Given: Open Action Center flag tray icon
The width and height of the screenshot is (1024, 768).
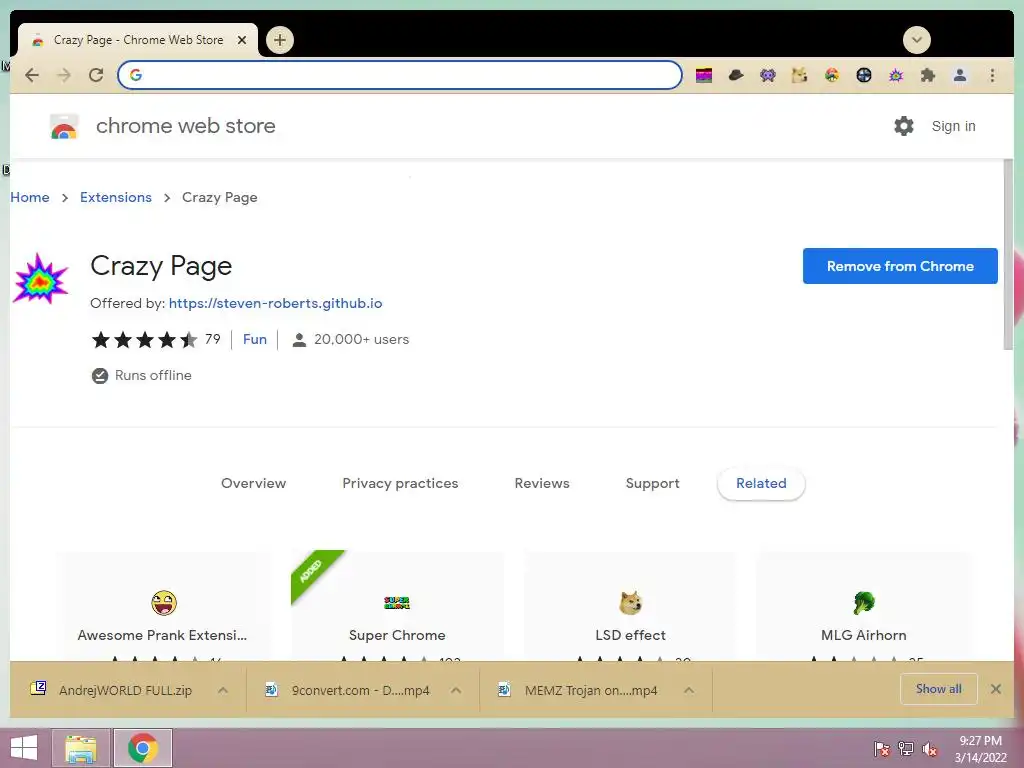Looking at the screenshot, I should (882, 748).
